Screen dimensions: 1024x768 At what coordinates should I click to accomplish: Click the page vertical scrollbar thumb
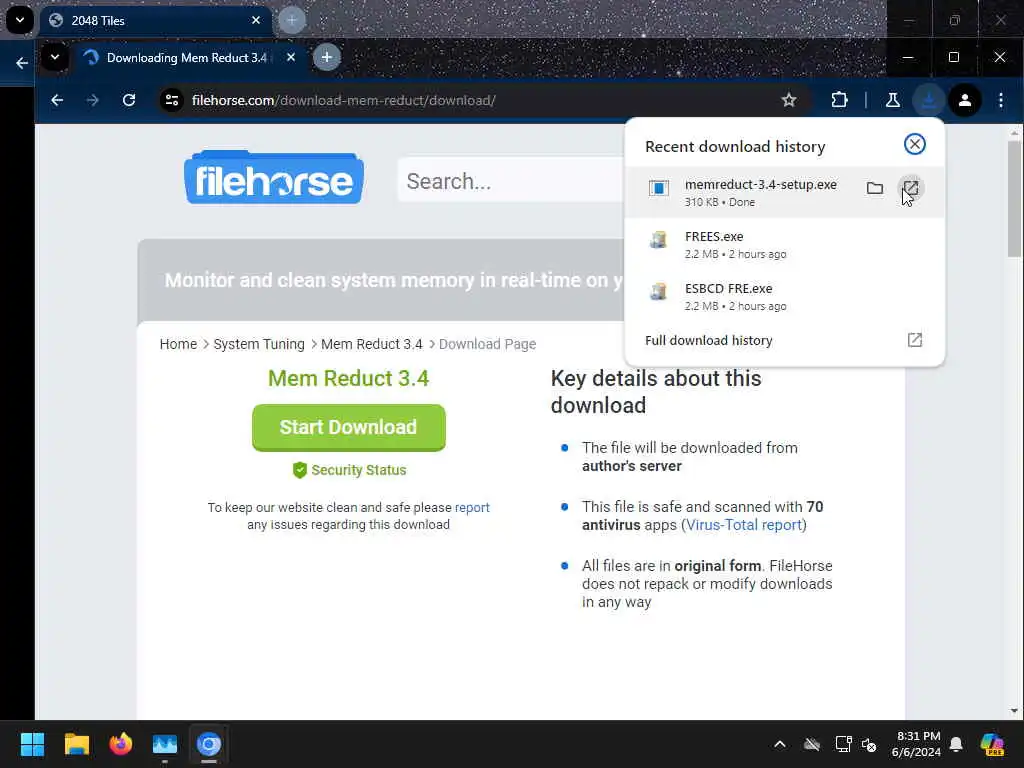tap(1014, 199)
